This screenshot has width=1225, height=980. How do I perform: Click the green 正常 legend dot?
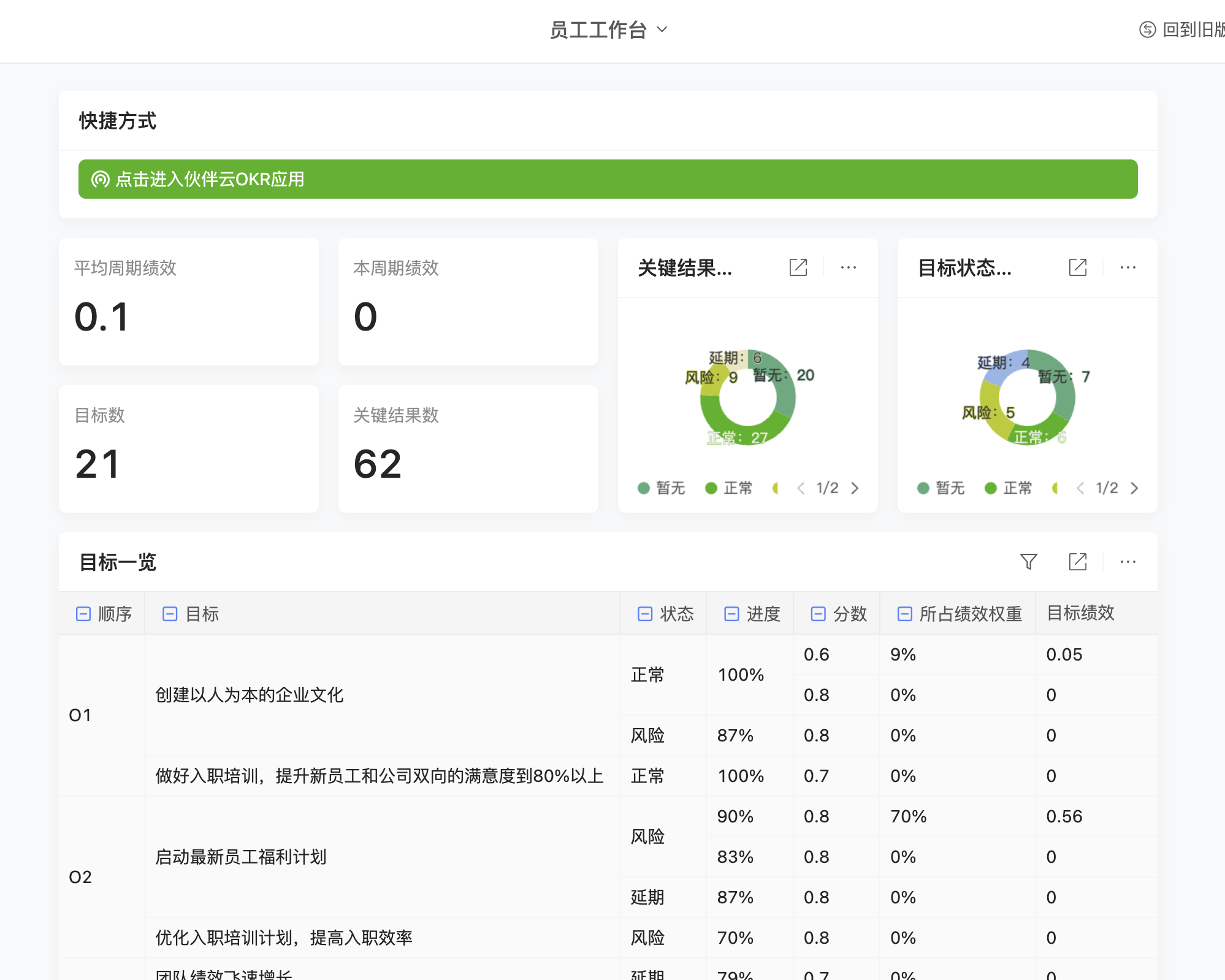click(x=711, y=488)
